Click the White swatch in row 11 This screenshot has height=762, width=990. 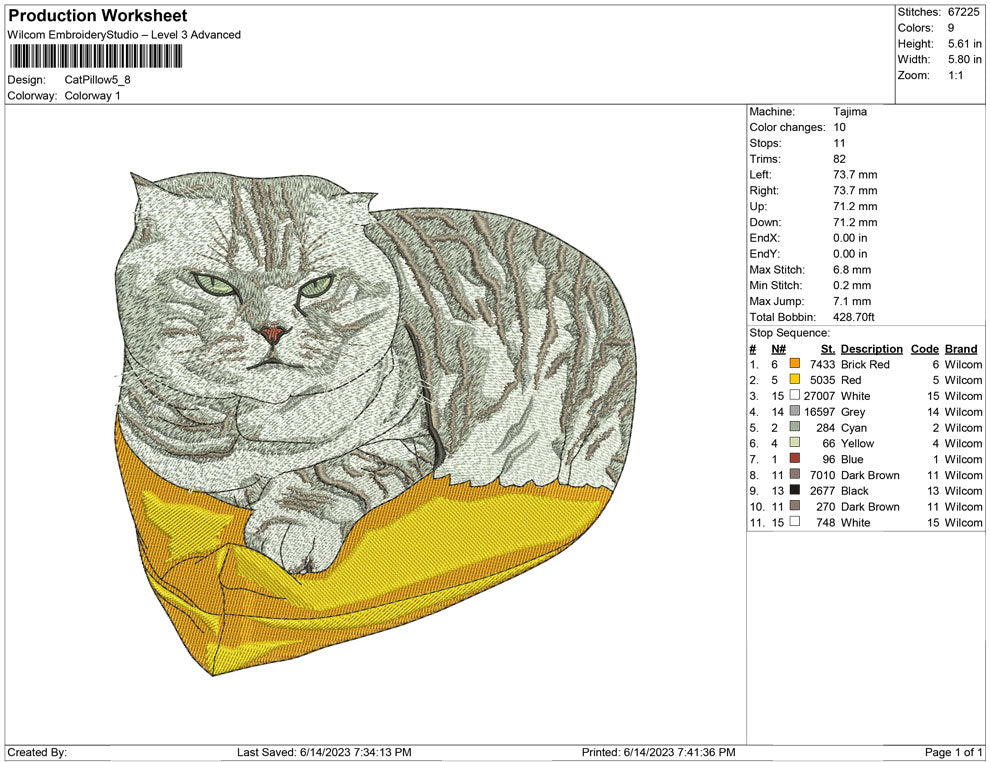coord(794,522)
